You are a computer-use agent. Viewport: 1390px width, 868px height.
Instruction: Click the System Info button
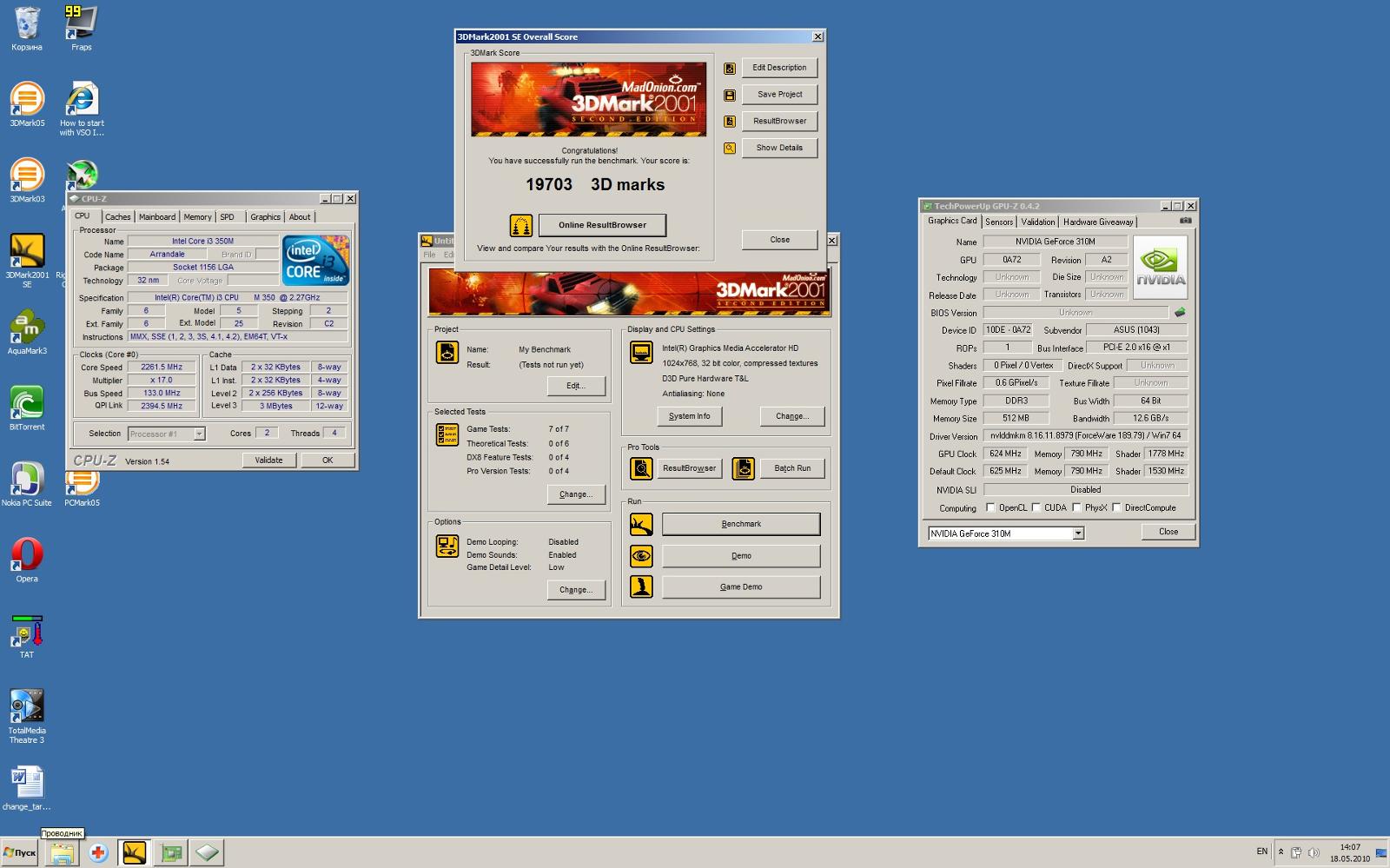[x=689, y=416]
